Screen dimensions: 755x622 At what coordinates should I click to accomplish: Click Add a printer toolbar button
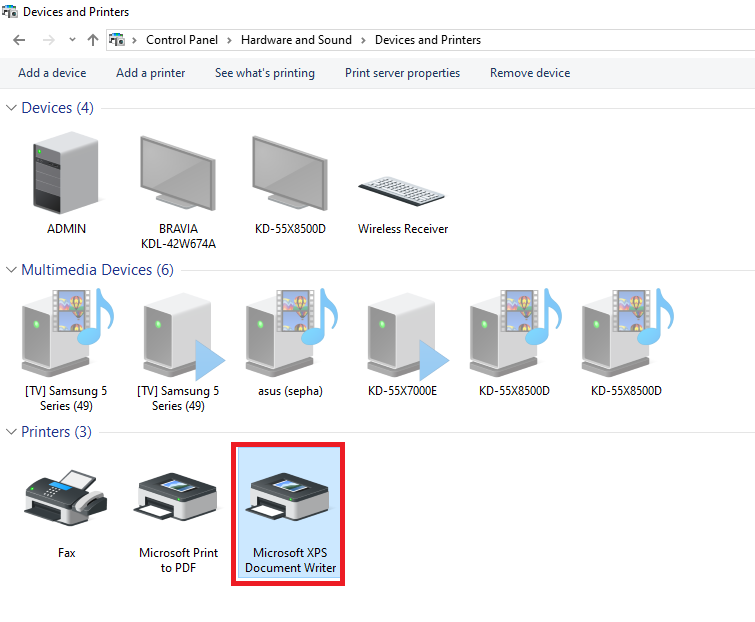151,73
